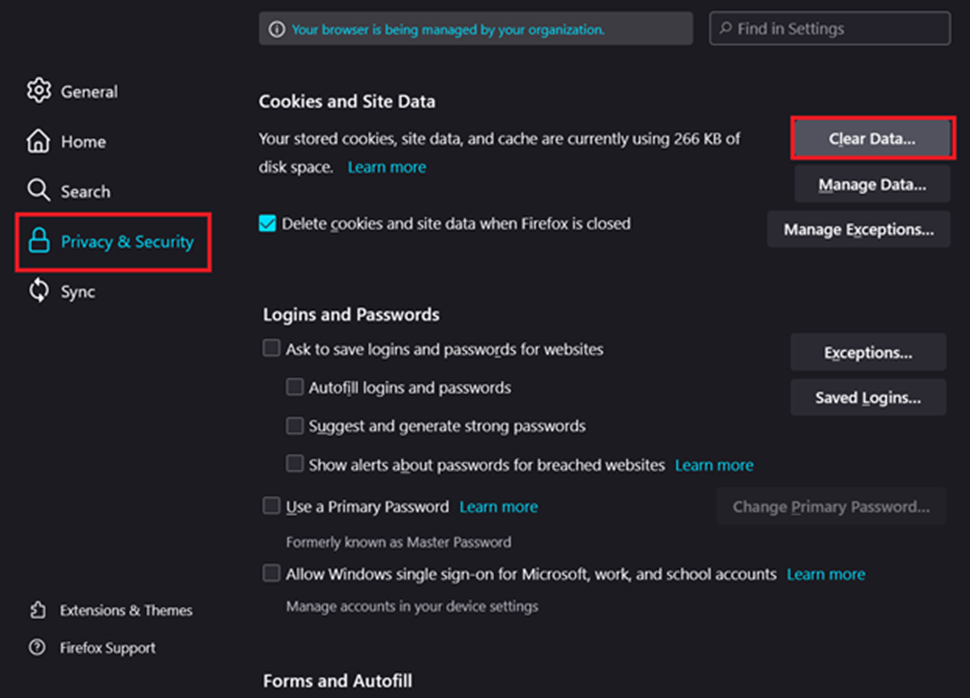Click the Sync arrows icon
This screenshot has width=970, height=698.
[x=38, y=290]
